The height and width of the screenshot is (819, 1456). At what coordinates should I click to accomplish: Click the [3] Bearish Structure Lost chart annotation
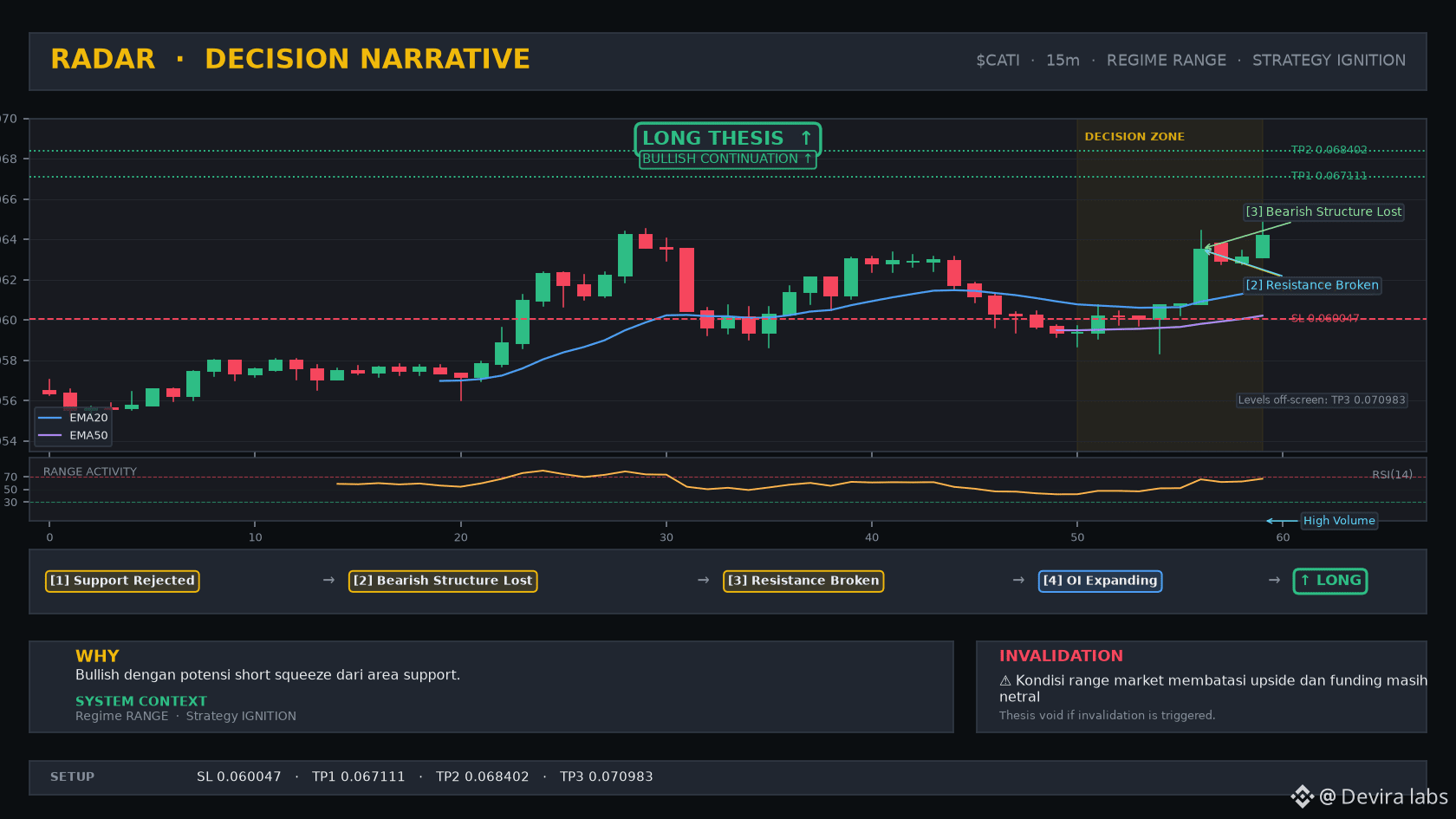pos(1323,211)
